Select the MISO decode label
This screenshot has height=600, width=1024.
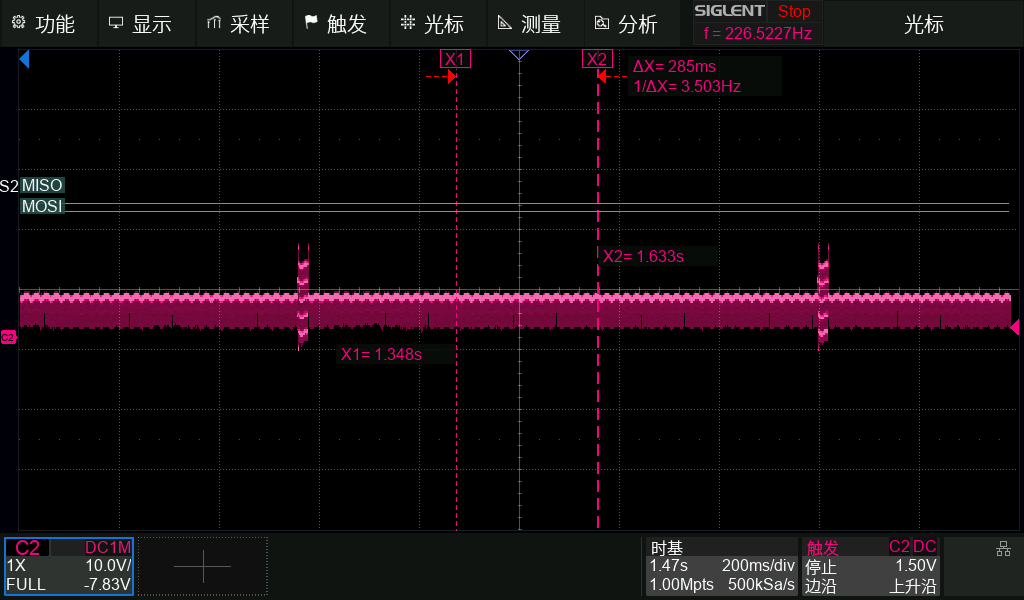tap(42, 185)
